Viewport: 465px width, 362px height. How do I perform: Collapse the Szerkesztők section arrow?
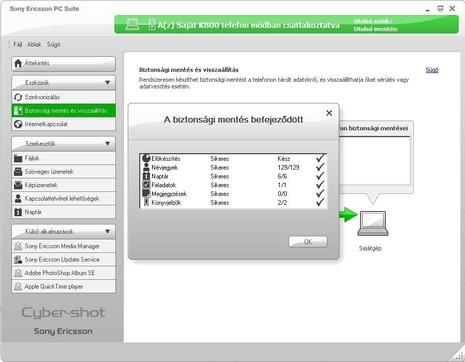(107, 144)
